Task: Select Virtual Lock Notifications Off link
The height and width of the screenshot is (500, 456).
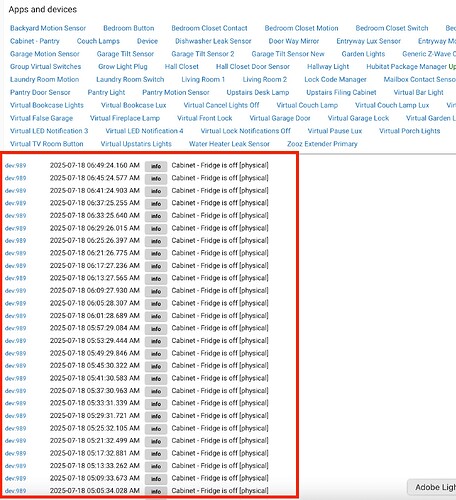Action: click(x=245, y=131)
